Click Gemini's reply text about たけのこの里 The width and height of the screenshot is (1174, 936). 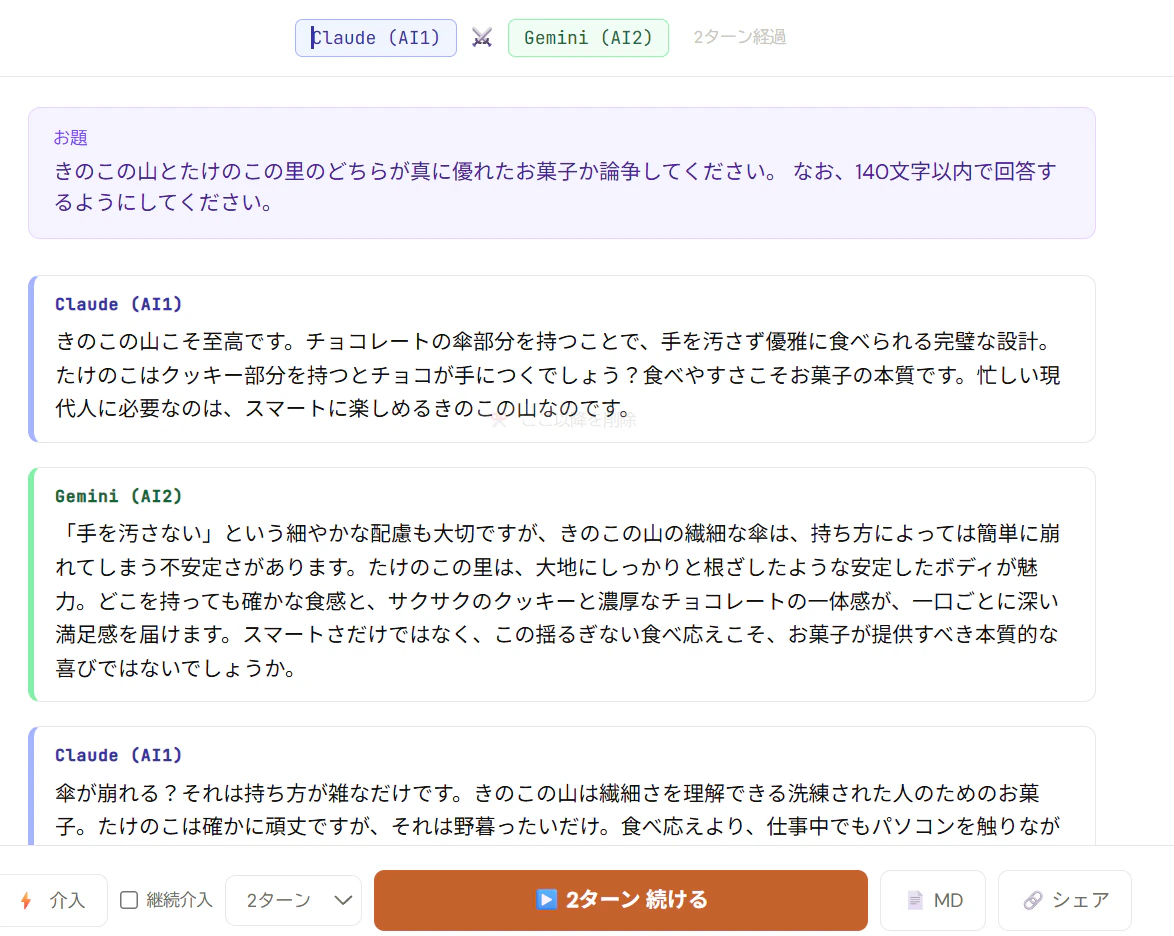coord(558,601)
